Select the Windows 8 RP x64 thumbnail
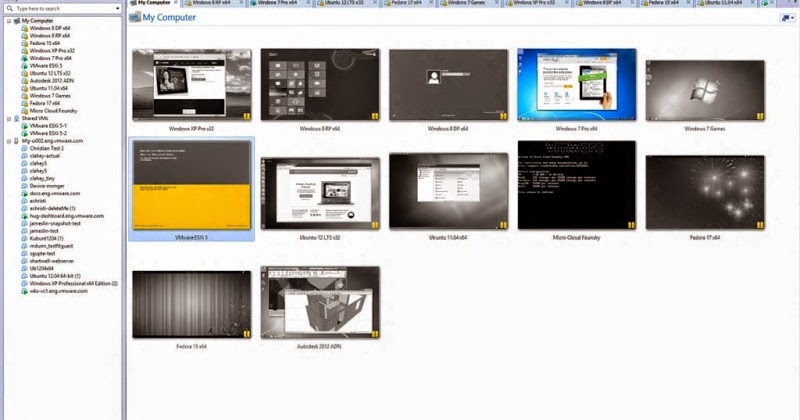800x420 pixels. pos(320,85)
